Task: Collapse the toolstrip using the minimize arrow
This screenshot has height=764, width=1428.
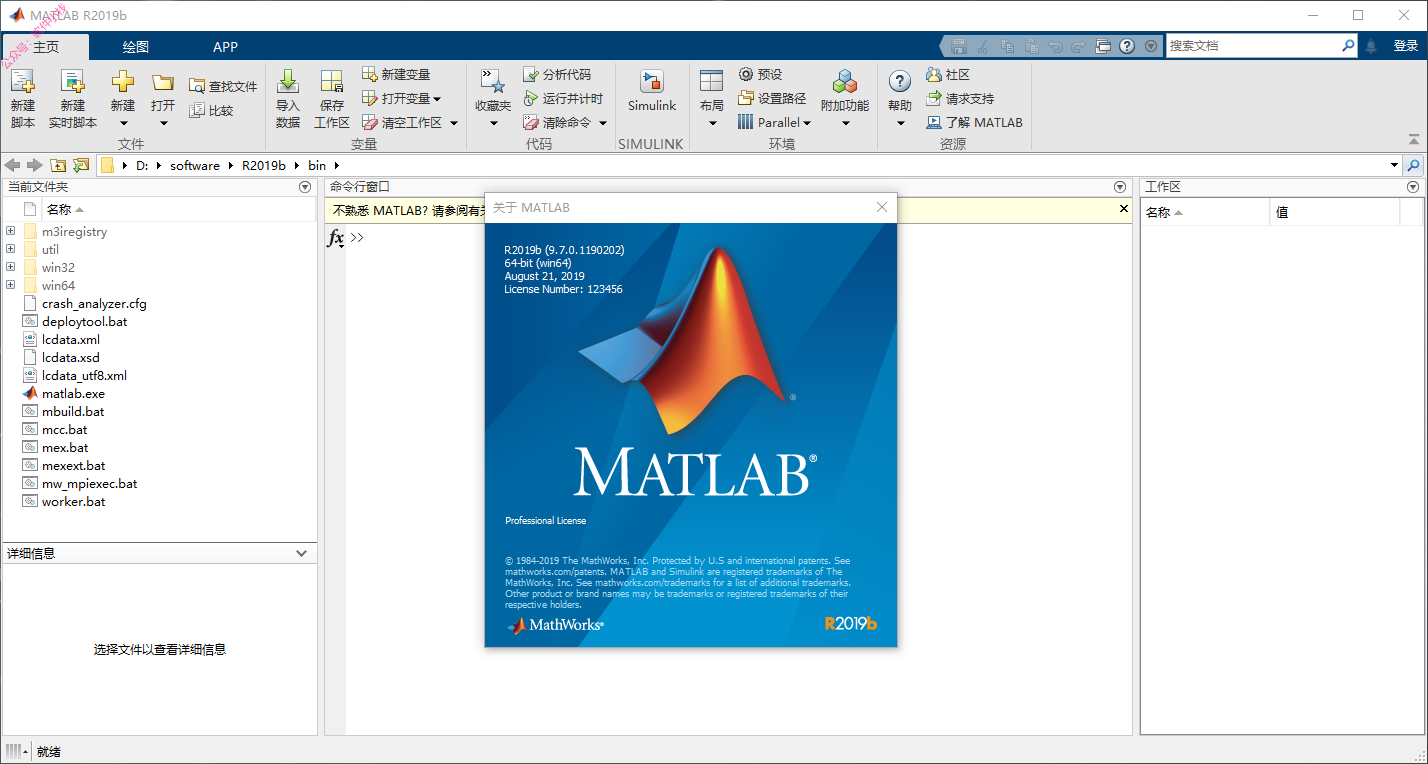Action: pyautogui.click(x=1414, y=141)
